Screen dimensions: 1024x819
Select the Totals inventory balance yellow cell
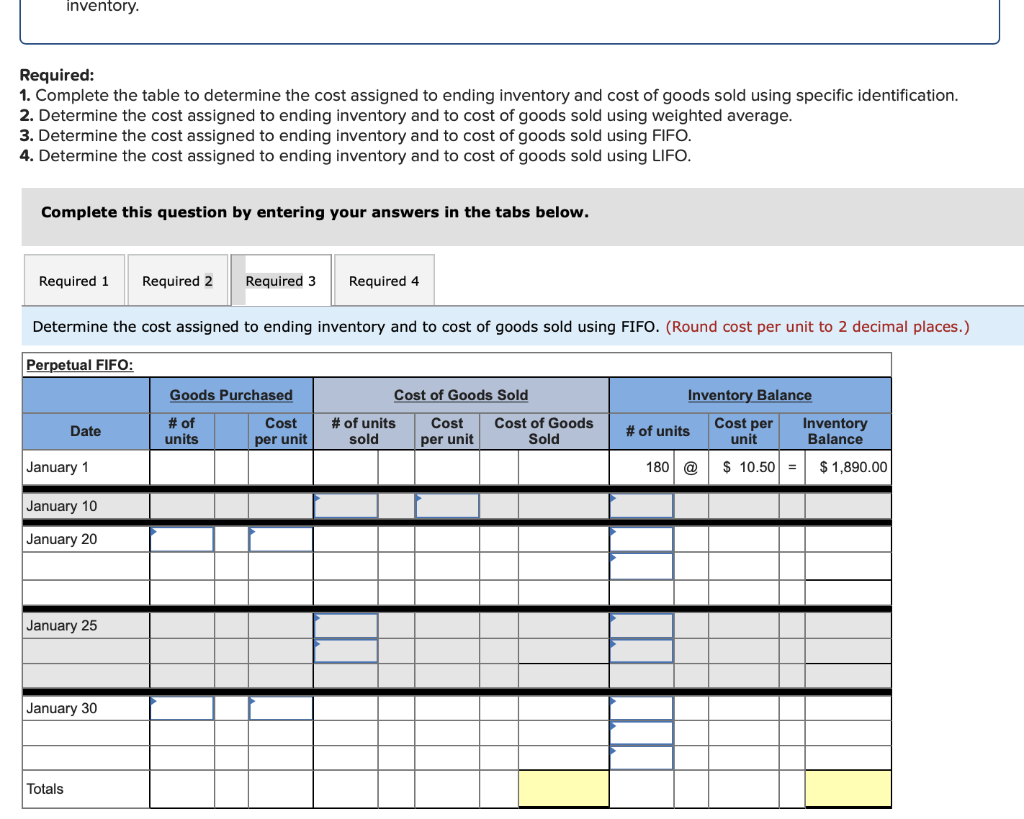(x=848, y=789)
